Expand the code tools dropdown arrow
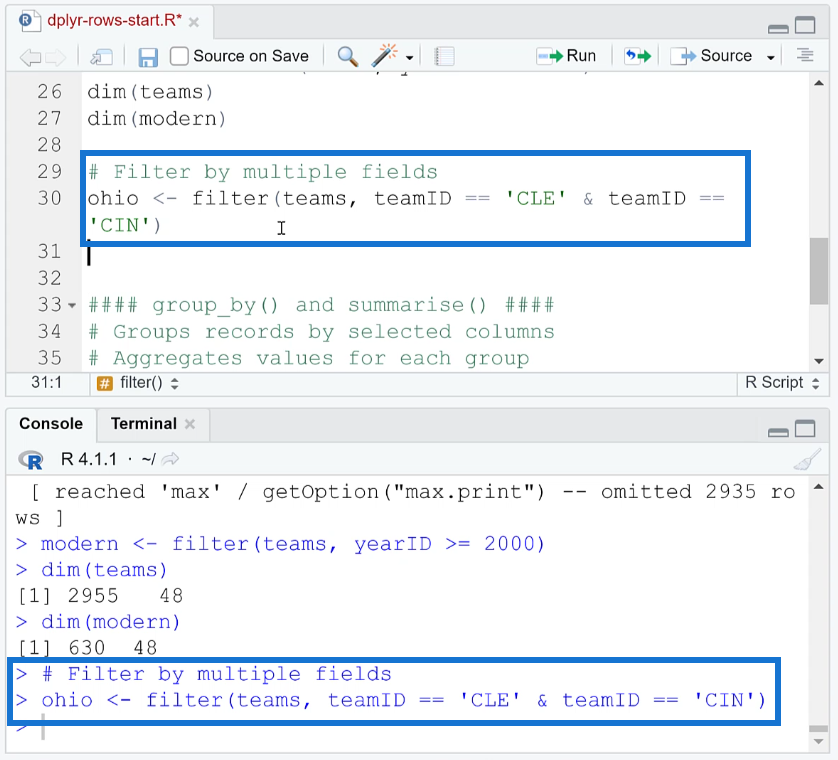838x760 pixels. pyautogui.click(x=409, y=57)
